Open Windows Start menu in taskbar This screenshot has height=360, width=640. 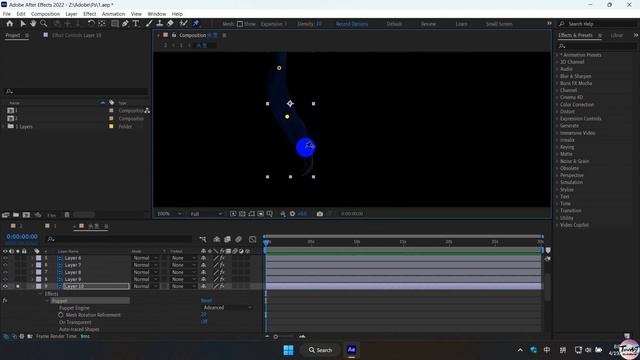289,350
